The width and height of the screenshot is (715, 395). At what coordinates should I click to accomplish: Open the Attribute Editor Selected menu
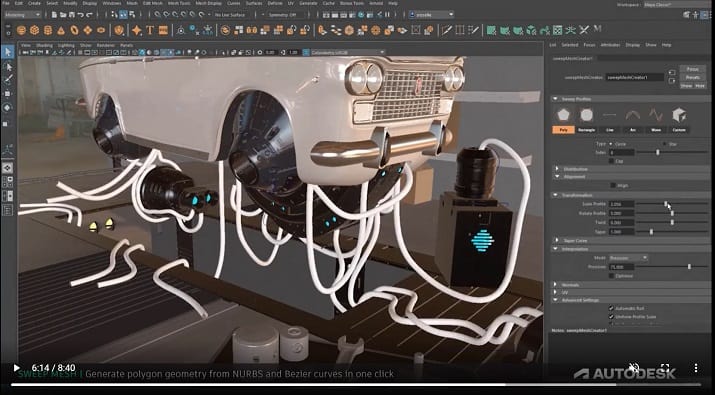(570, 45)
